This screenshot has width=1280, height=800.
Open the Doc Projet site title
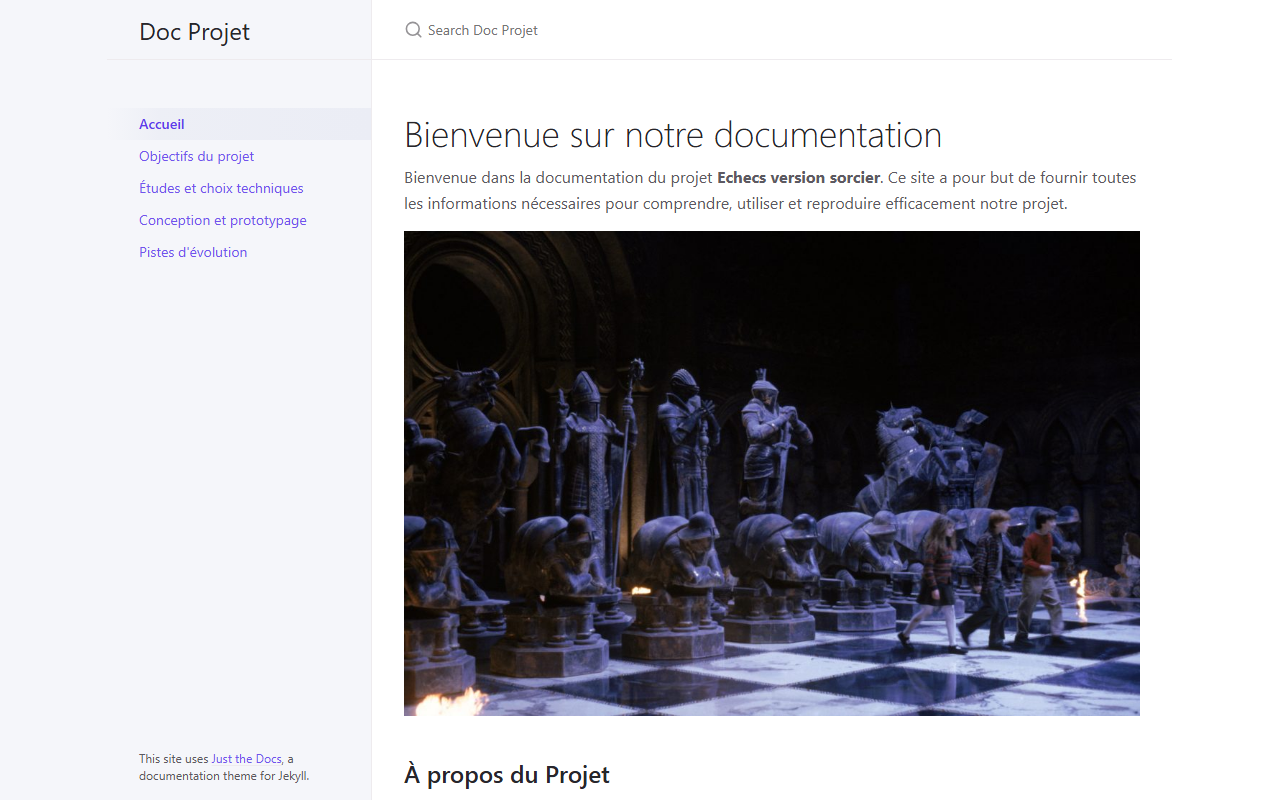click(x=195, y=31)
